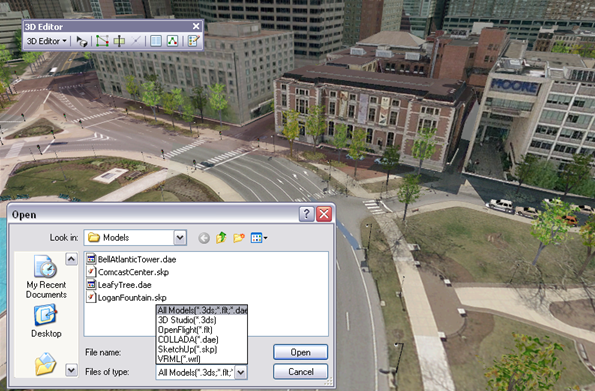Open the Attributes window icon

point(156,41)
